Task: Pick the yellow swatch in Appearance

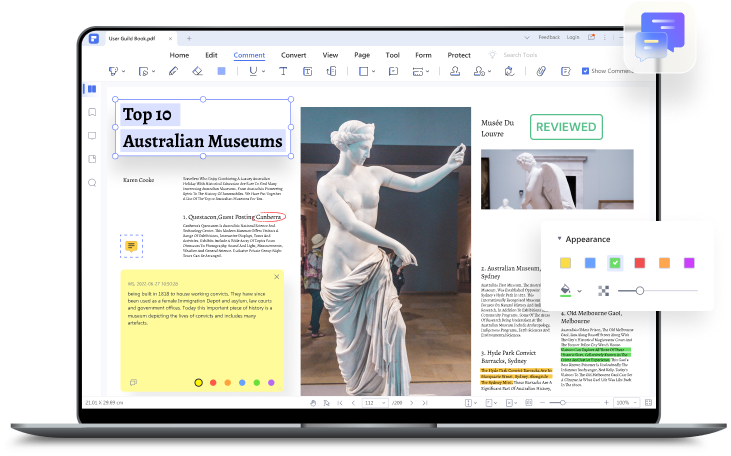Action: [x=565, y=263]
